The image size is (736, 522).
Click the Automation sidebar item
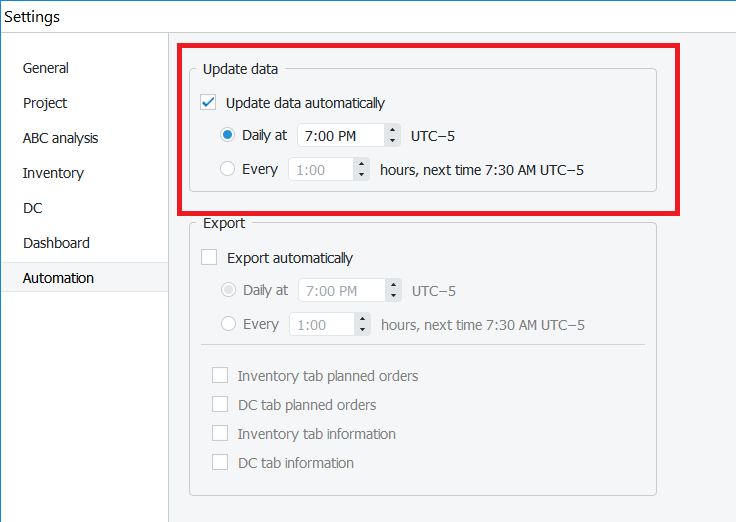[58, 278]
